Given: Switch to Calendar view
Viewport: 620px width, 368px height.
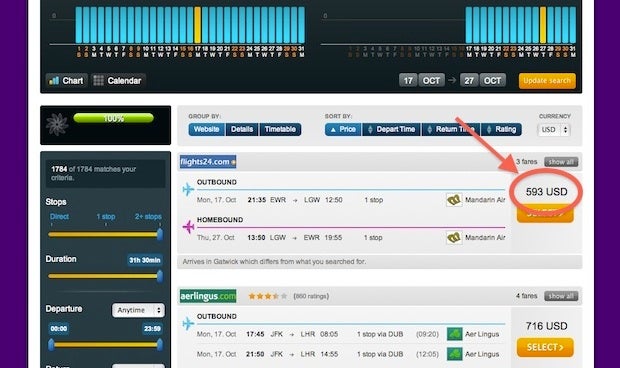Looking at the screenshot, I should 118,81.
